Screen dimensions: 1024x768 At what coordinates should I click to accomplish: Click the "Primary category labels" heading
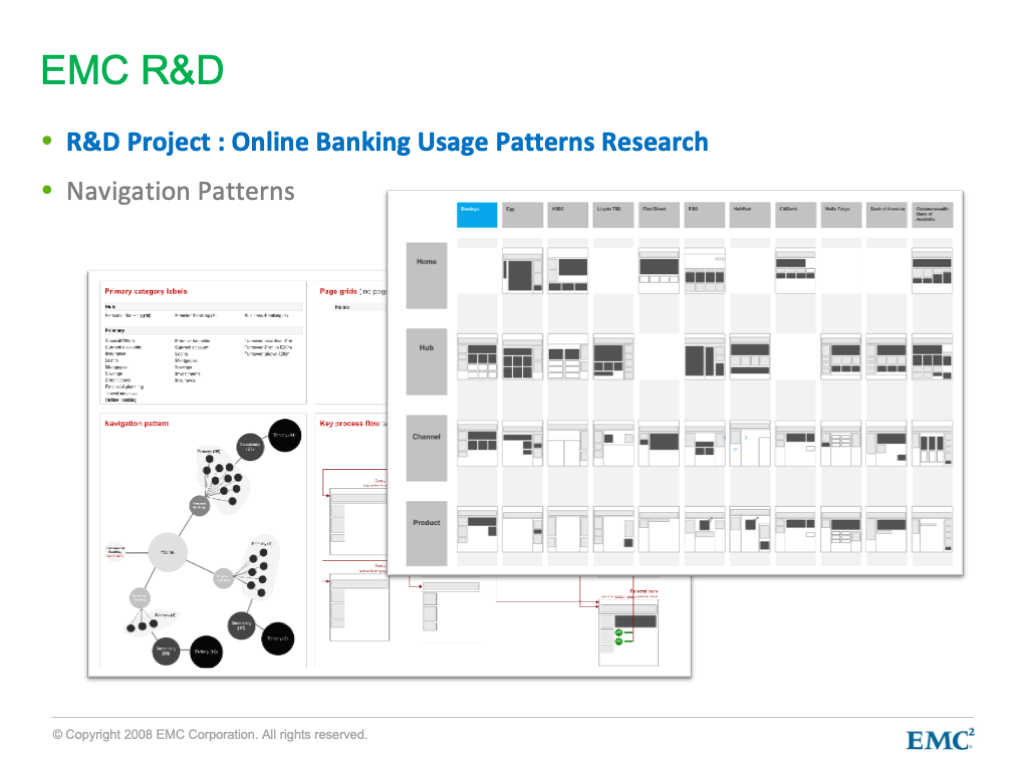click(146, 291)
